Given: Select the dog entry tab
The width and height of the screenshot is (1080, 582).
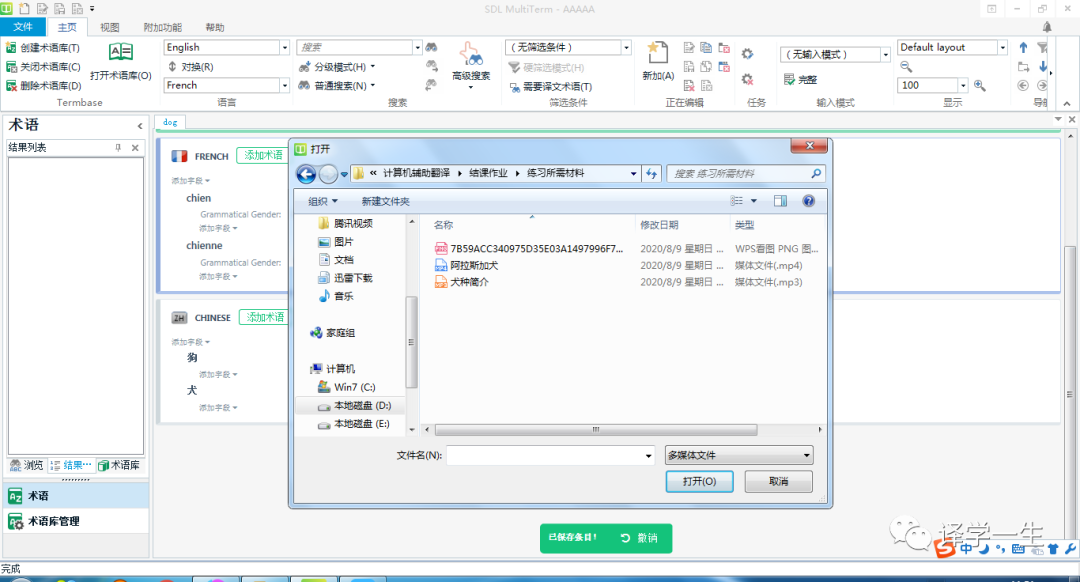Looking at the screenshot, I should pos(170,122).
